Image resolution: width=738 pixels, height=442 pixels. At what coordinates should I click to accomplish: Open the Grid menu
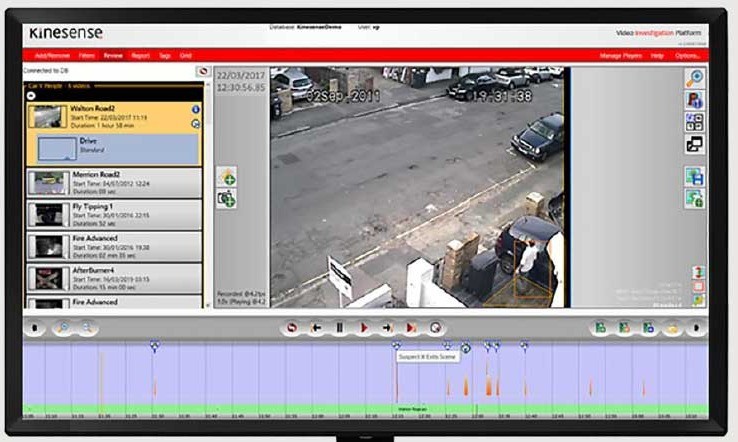coord(185,56)
